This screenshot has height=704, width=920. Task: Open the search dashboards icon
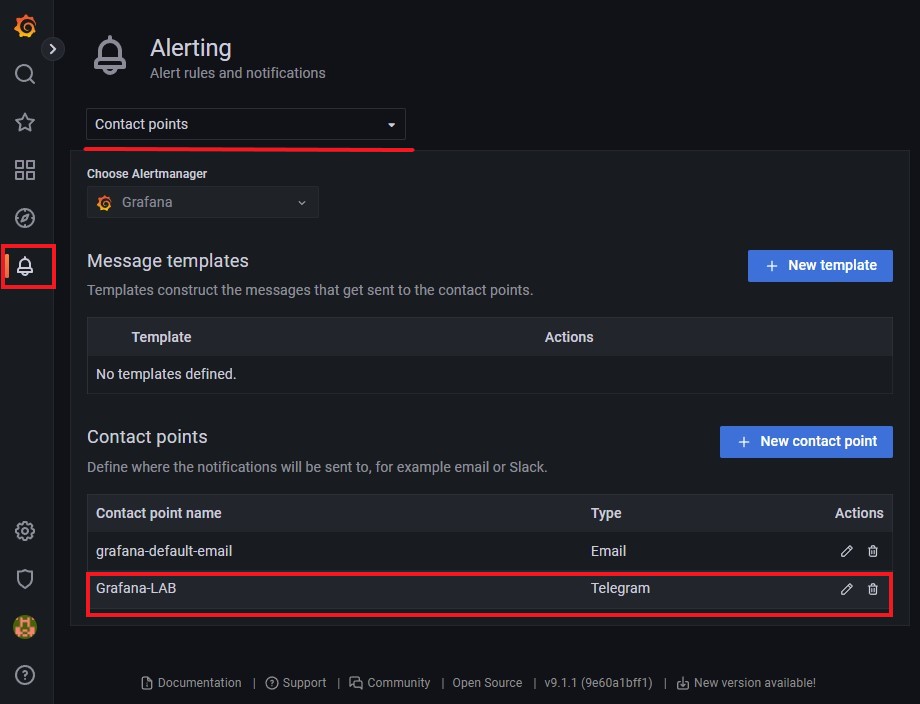25,75
